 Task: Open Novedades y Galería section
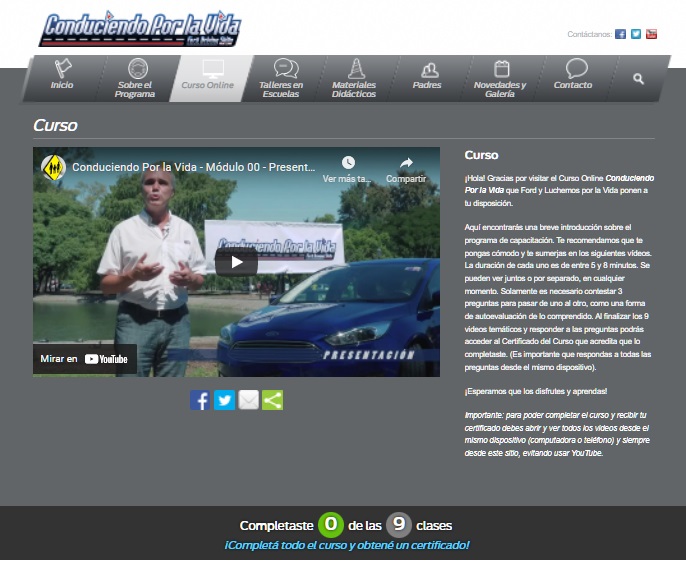(x=500, y=79)
